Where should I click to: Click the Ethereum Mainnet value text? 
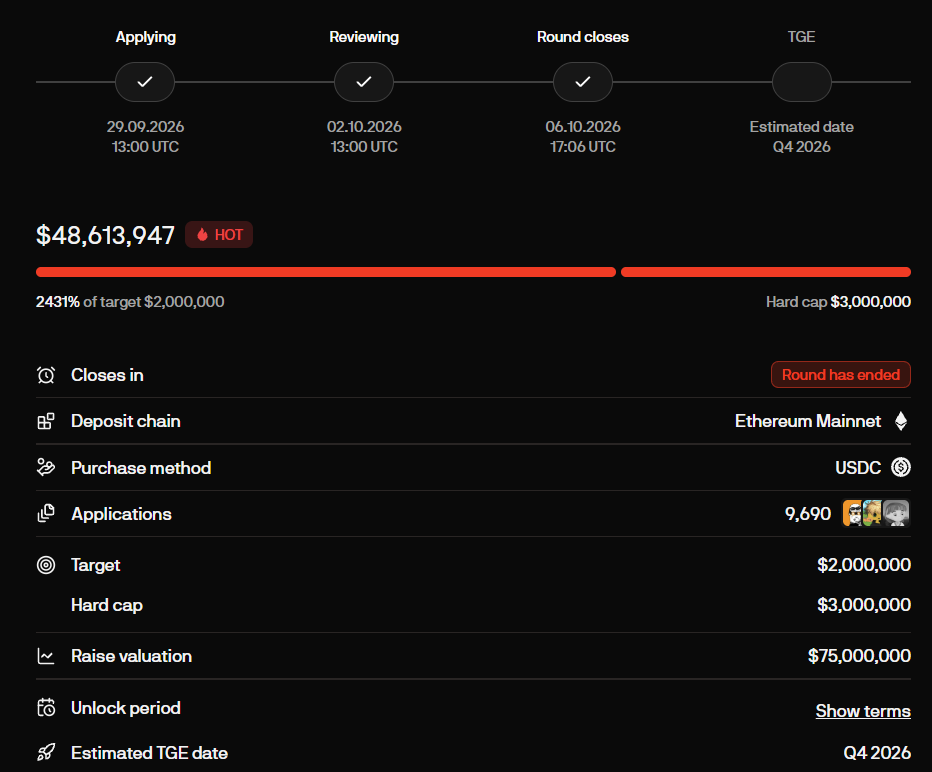808,421
